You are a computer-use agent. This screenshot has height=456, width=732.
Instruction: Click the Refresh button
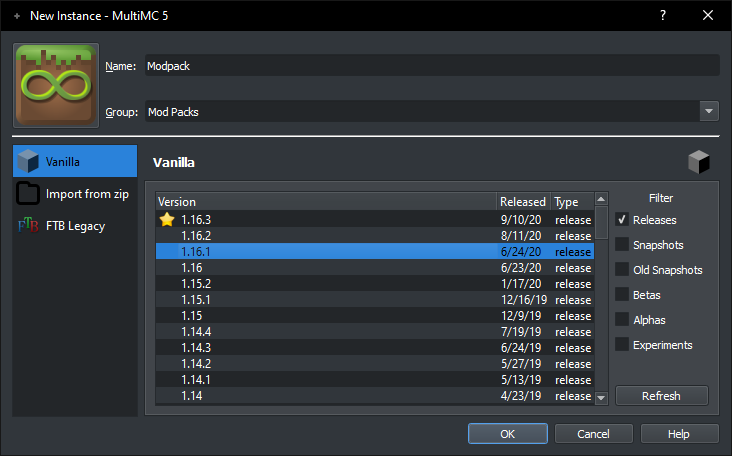[662, 395]
